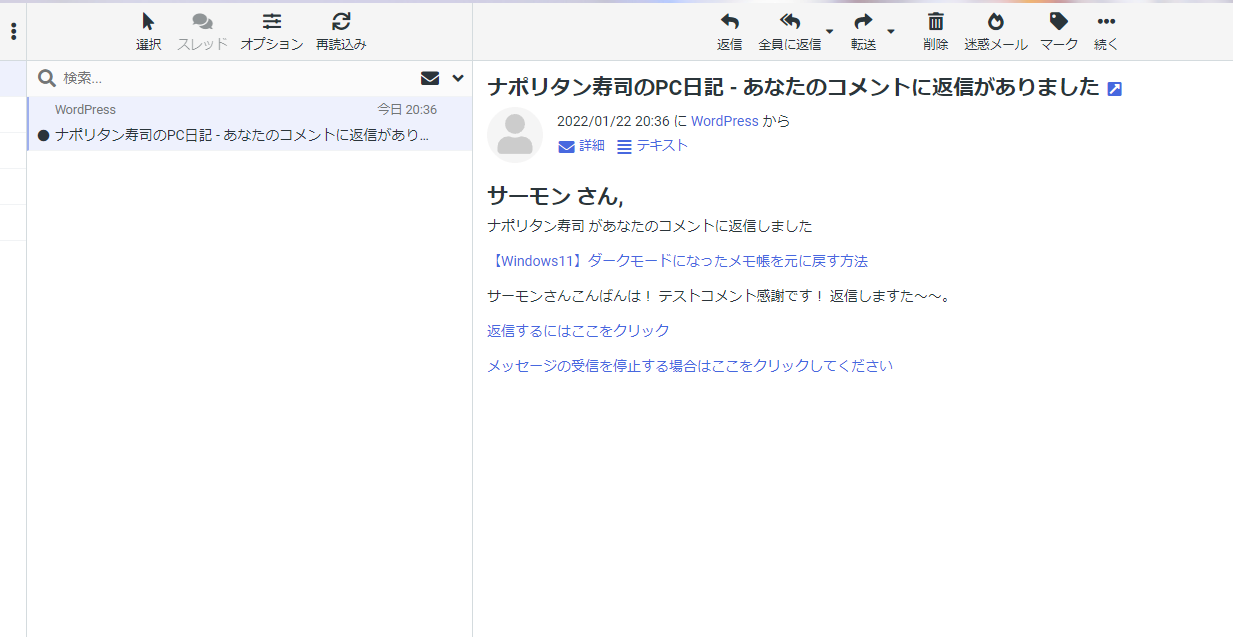
Task: Toggle the unread dot on WordPress message
Action: 43,135
